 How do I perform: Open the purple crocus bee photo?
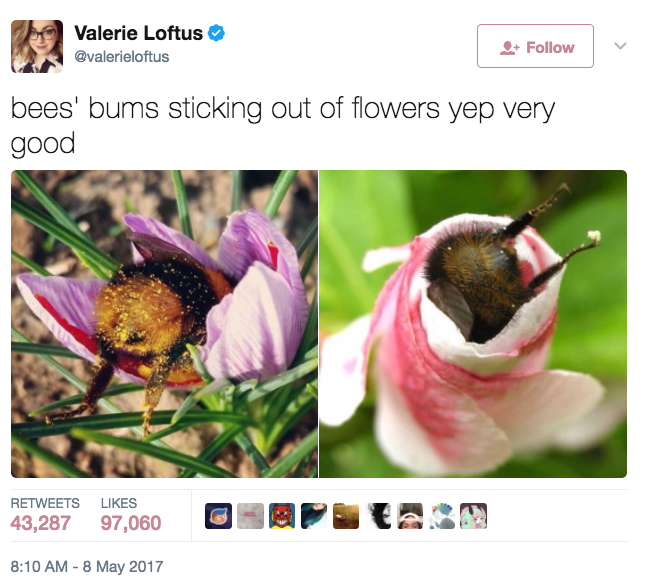click(x=164, y=324)
